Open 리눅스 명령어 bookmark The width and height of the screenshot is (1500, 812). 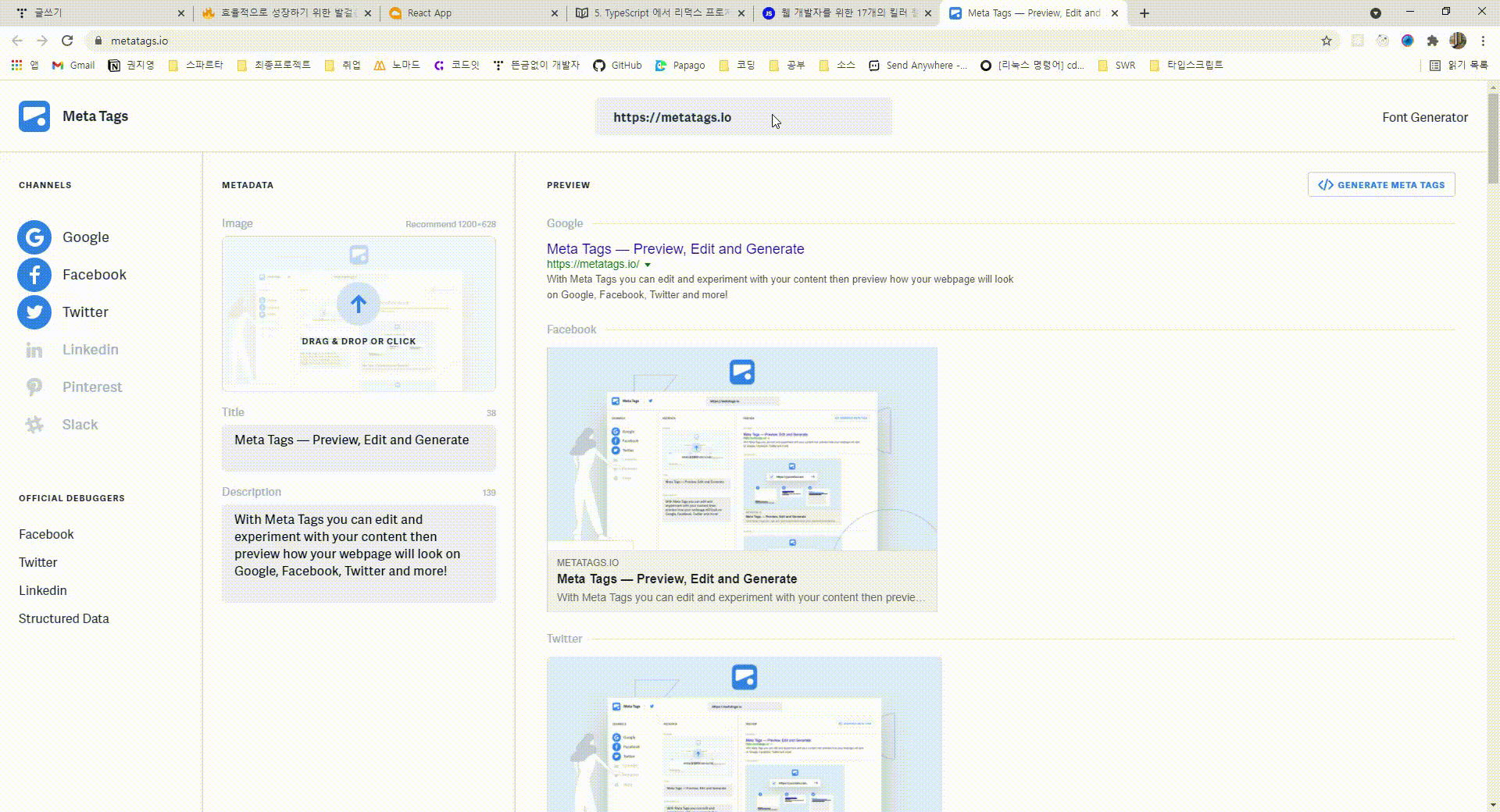1032,66
